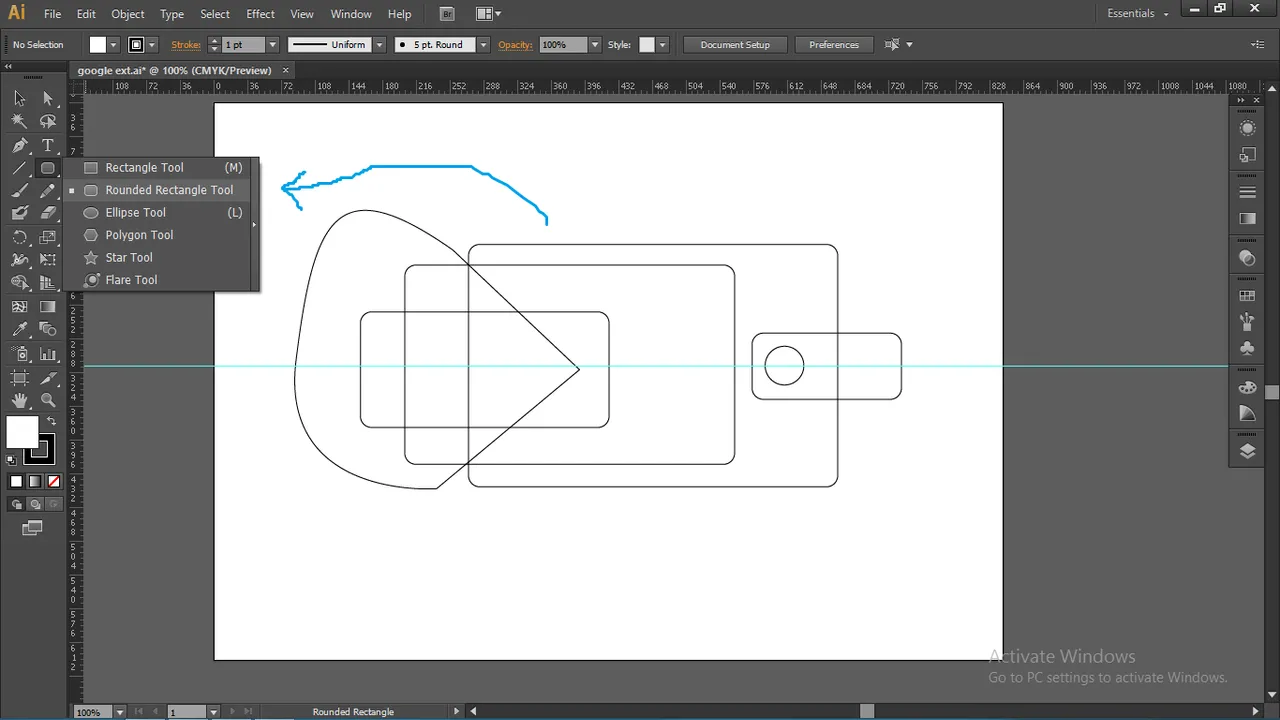
Task: Select the Pen tool
Action: tap(19, 145)
